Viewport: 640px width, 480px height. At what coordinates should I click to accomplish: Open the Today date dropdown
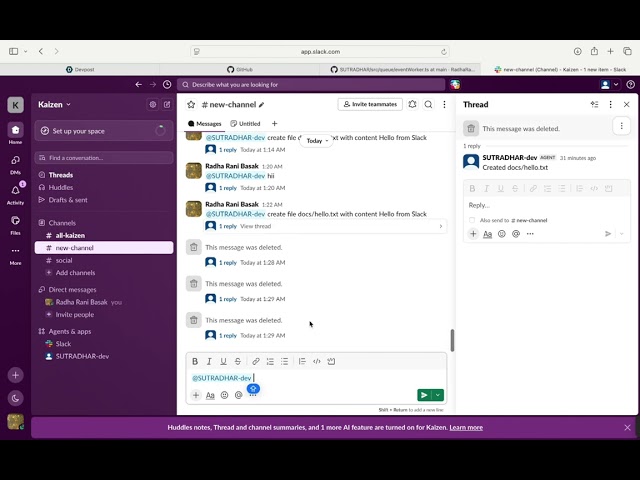317,140
